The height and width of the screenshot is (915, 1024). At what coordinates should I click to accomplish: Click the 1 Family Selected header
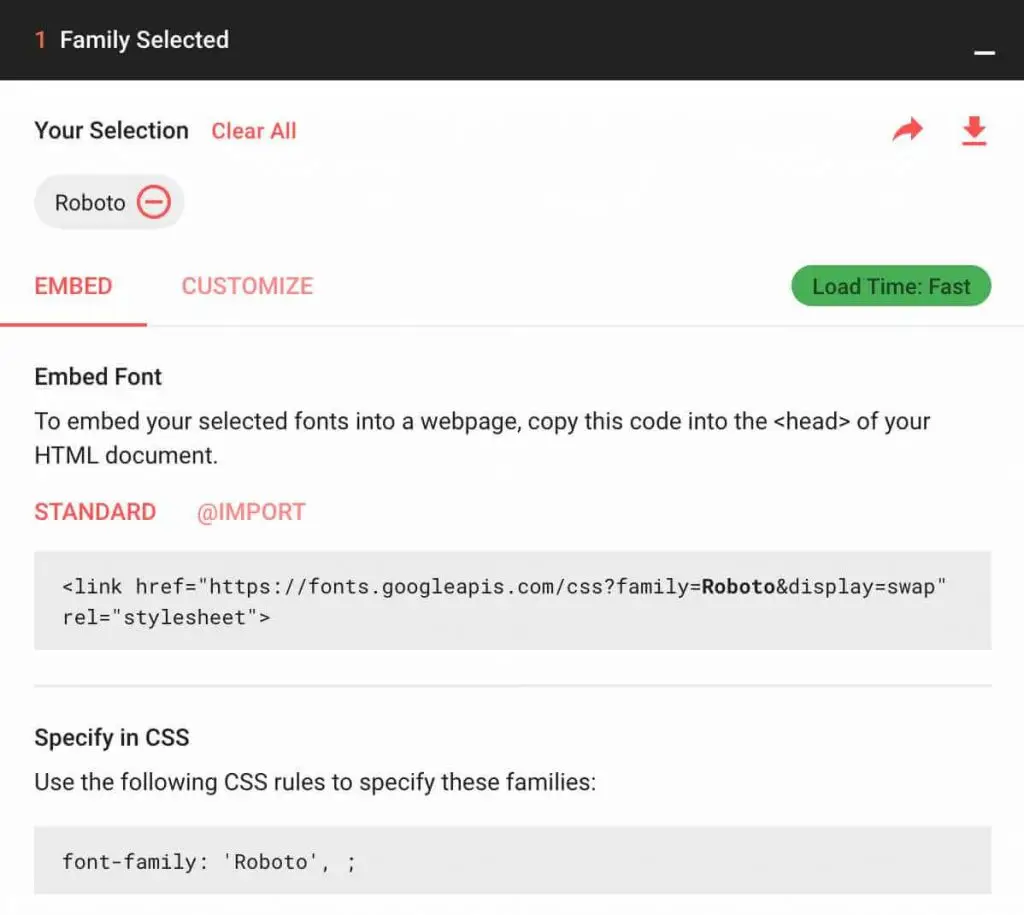coord(143,40)
